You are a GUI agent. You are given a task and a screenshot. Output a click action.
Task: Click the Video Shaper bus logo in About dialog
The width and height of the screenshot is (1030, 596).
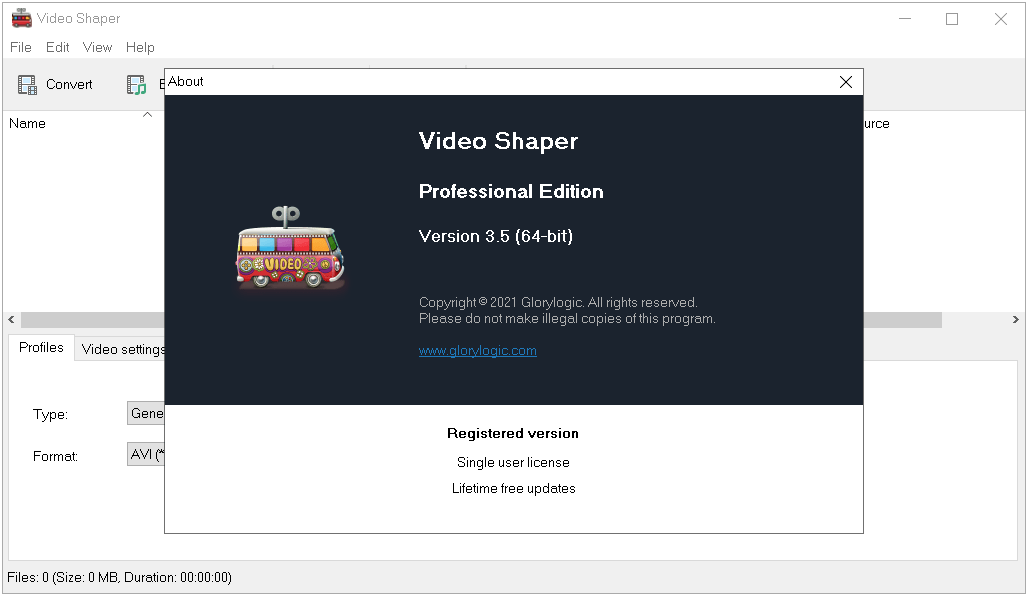pos(290,248)
